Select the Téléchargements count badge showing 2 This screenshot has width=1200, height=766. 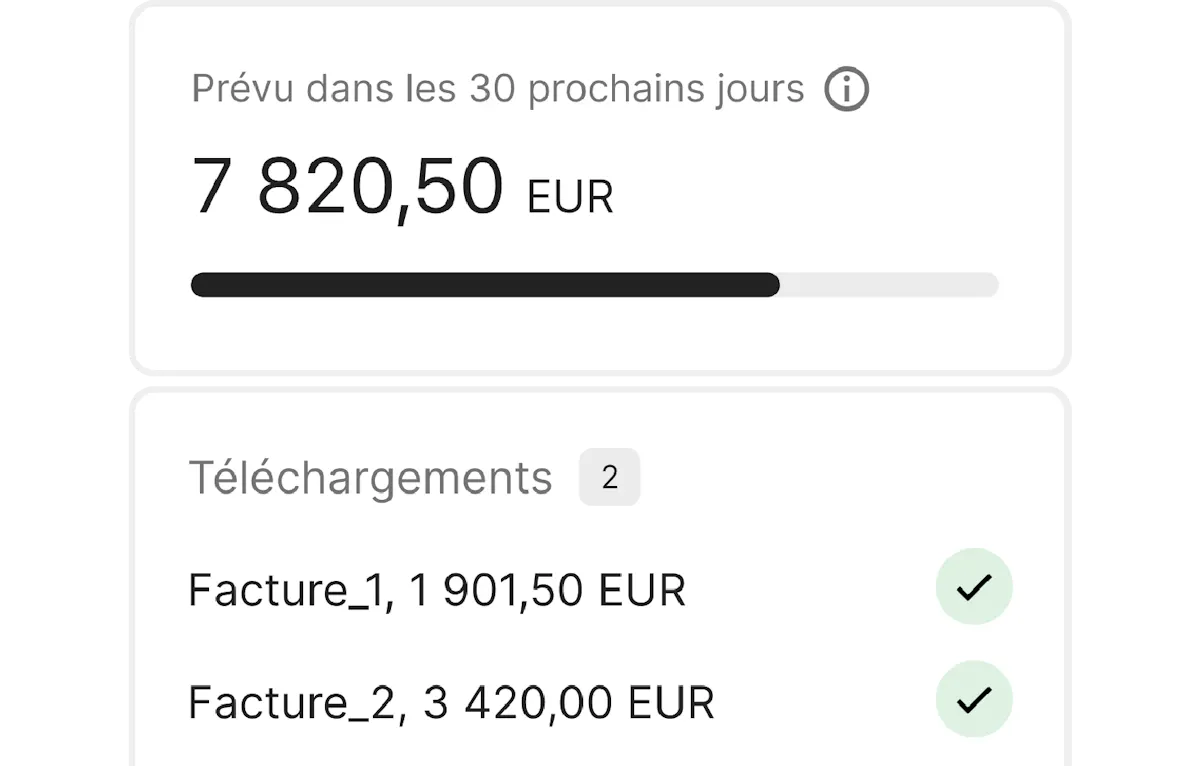(609, 478)
